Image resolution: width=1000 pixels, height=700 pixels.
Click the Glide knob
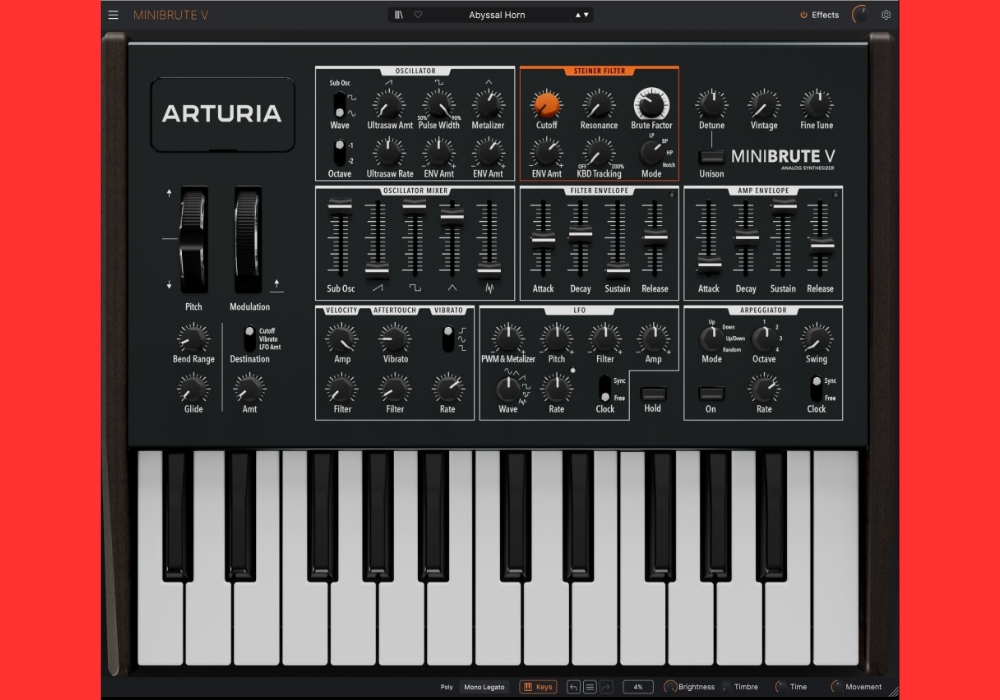coord(193,388)
